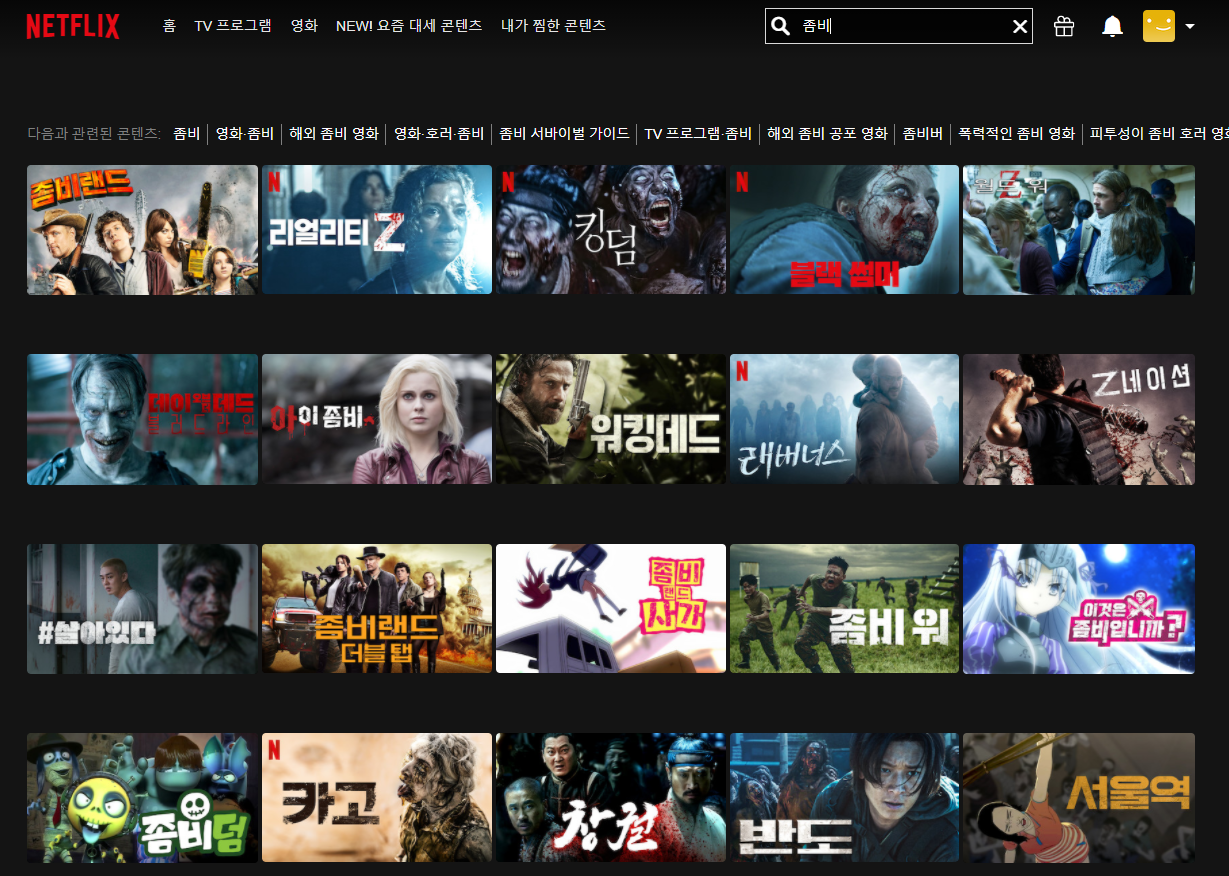Open the 워킹데드 thumbnail
This screenshot has width=1229, height=876.
pos(611,419)
